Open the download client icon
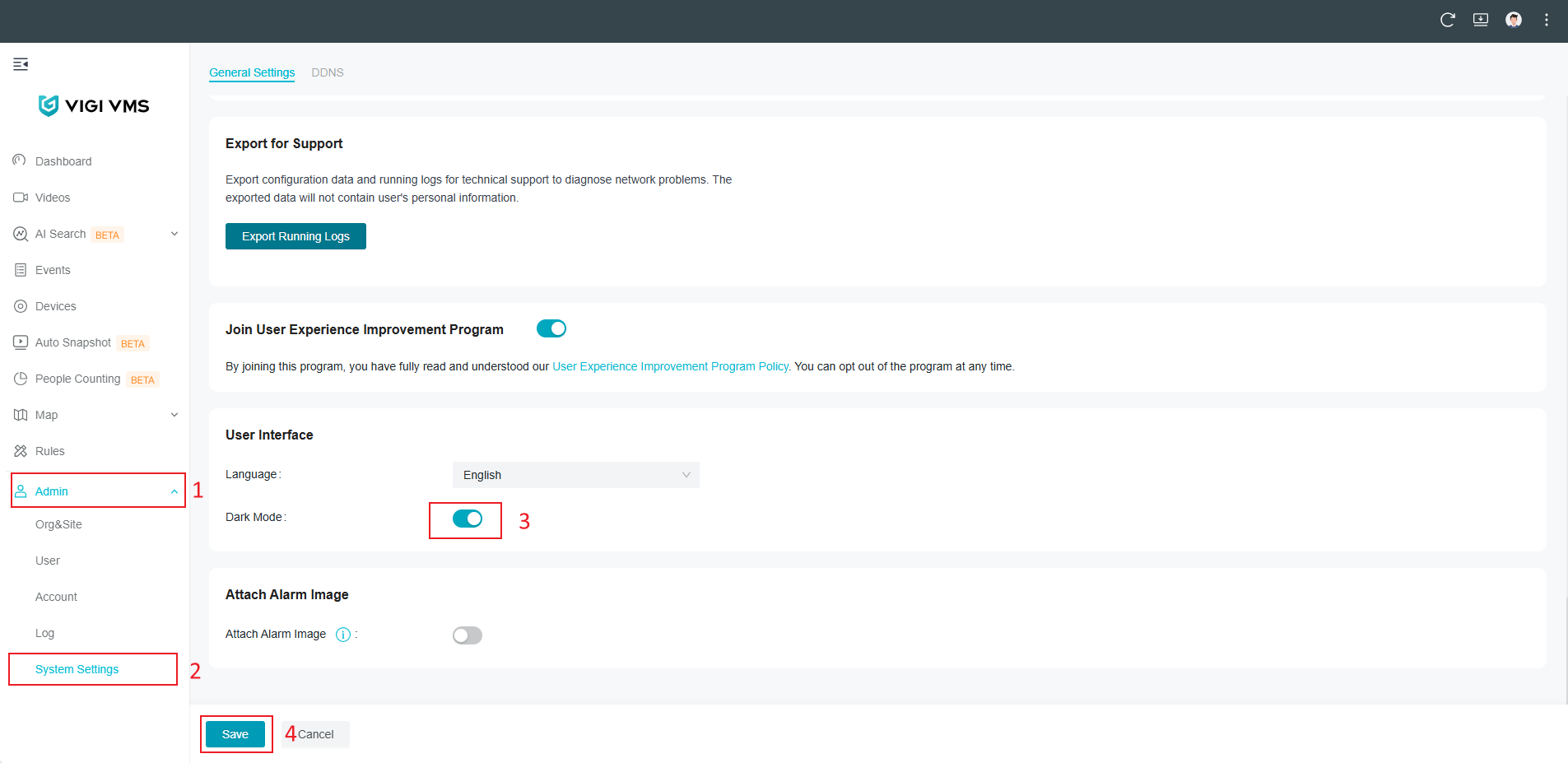The image size is (1568, 763). [x=1481, y=20]
